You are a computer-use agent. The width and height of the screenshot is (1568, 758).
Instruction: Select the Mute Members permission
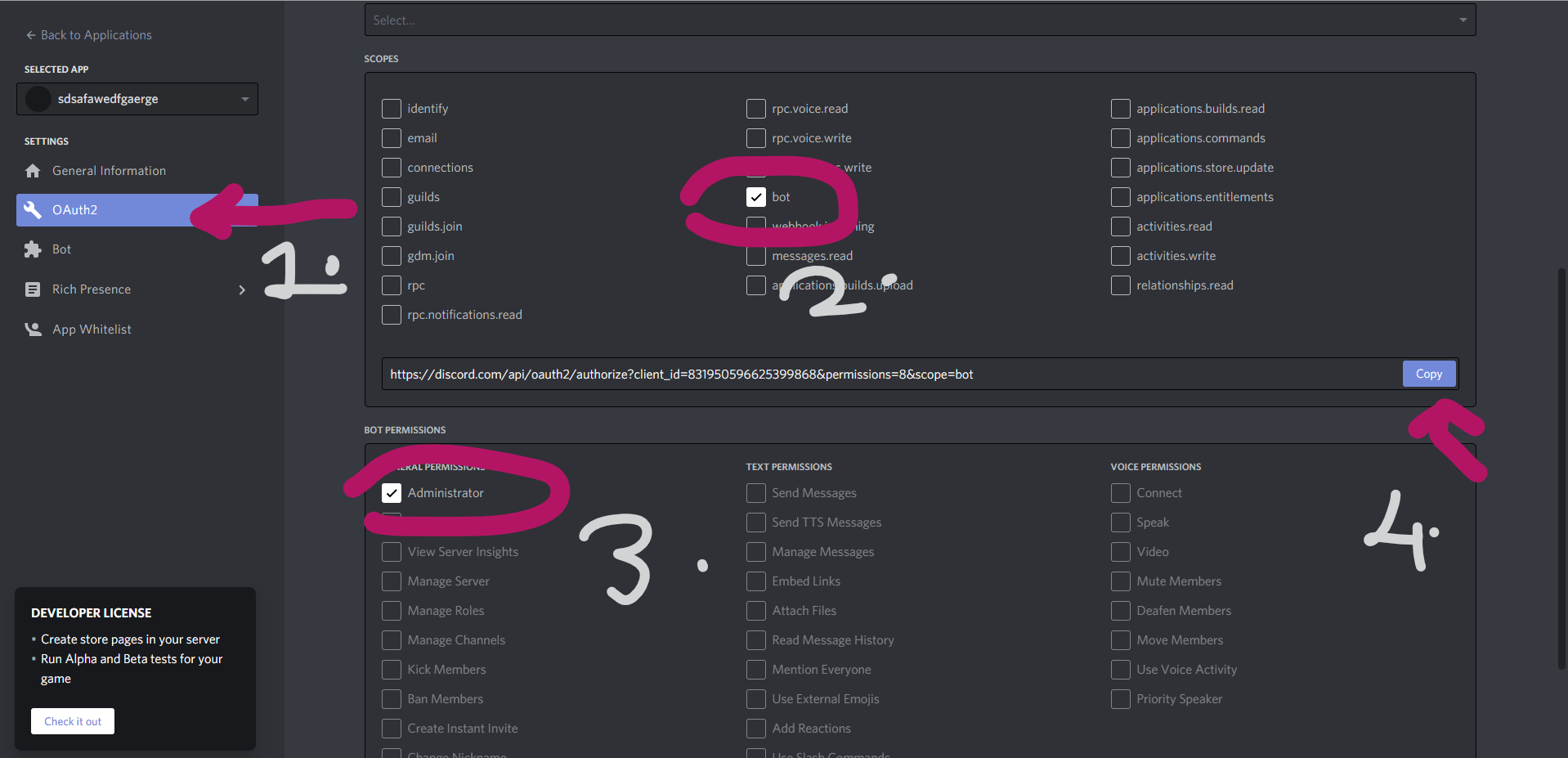(1121, 581)
